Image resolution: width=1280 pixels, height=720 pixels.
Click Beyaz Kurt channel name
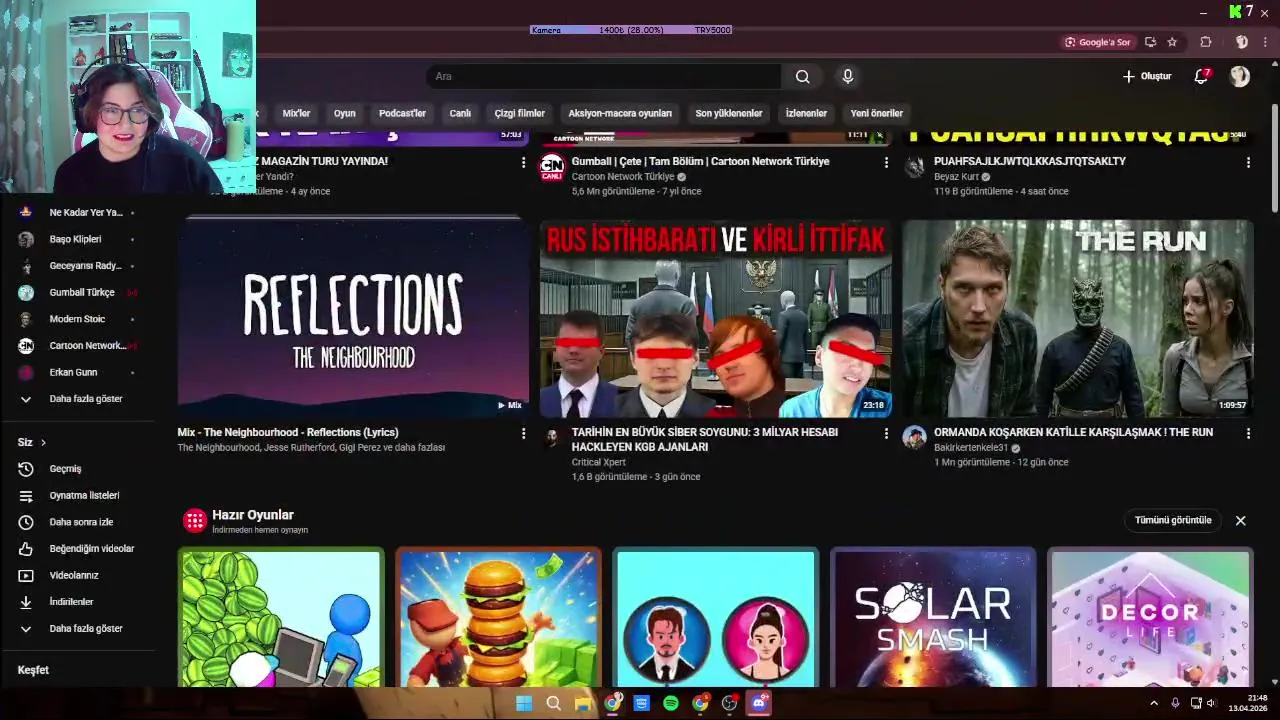[956, 177]
